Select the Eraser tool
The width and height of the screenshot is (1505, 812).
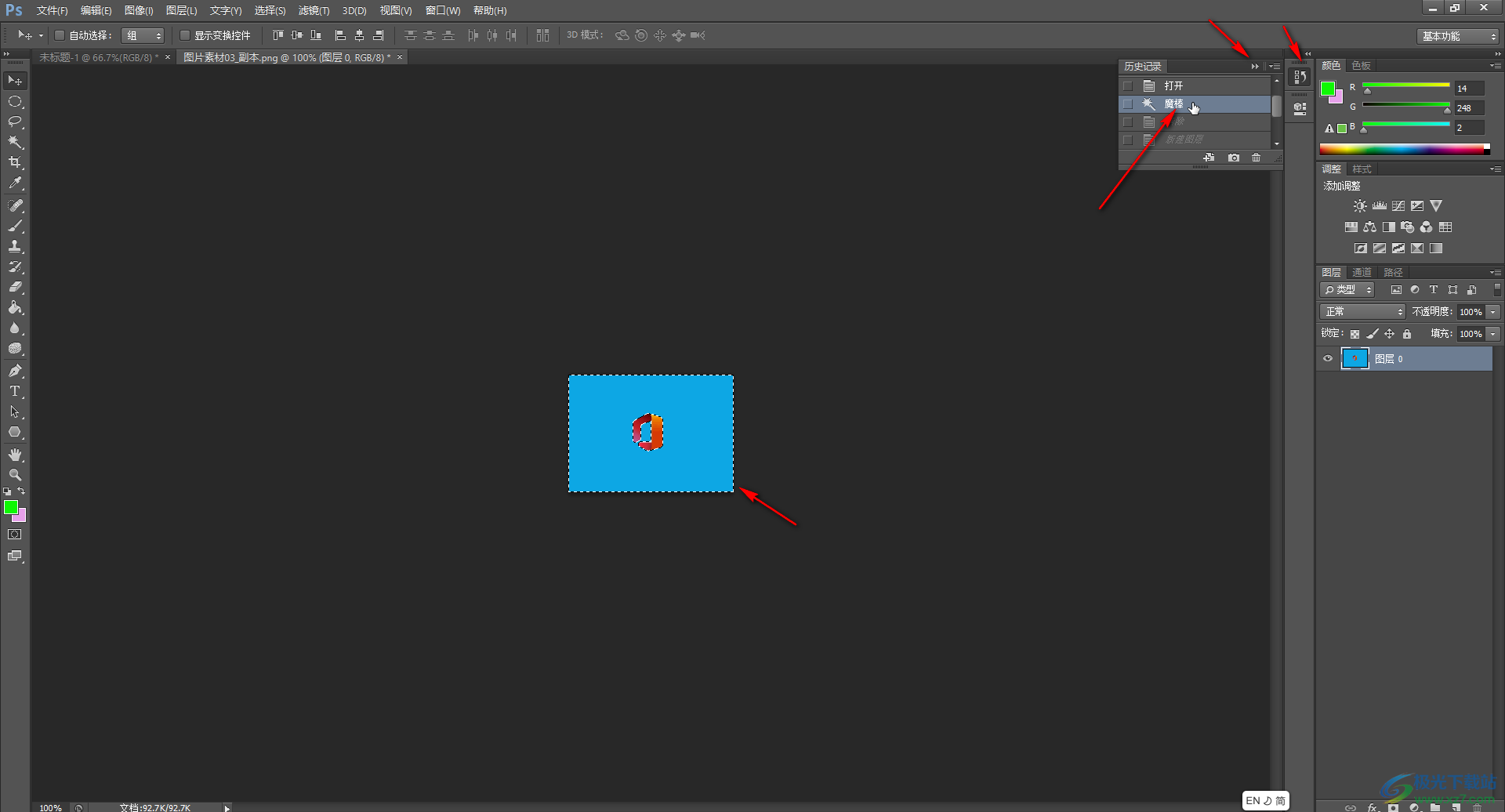[x=15, y=287]
